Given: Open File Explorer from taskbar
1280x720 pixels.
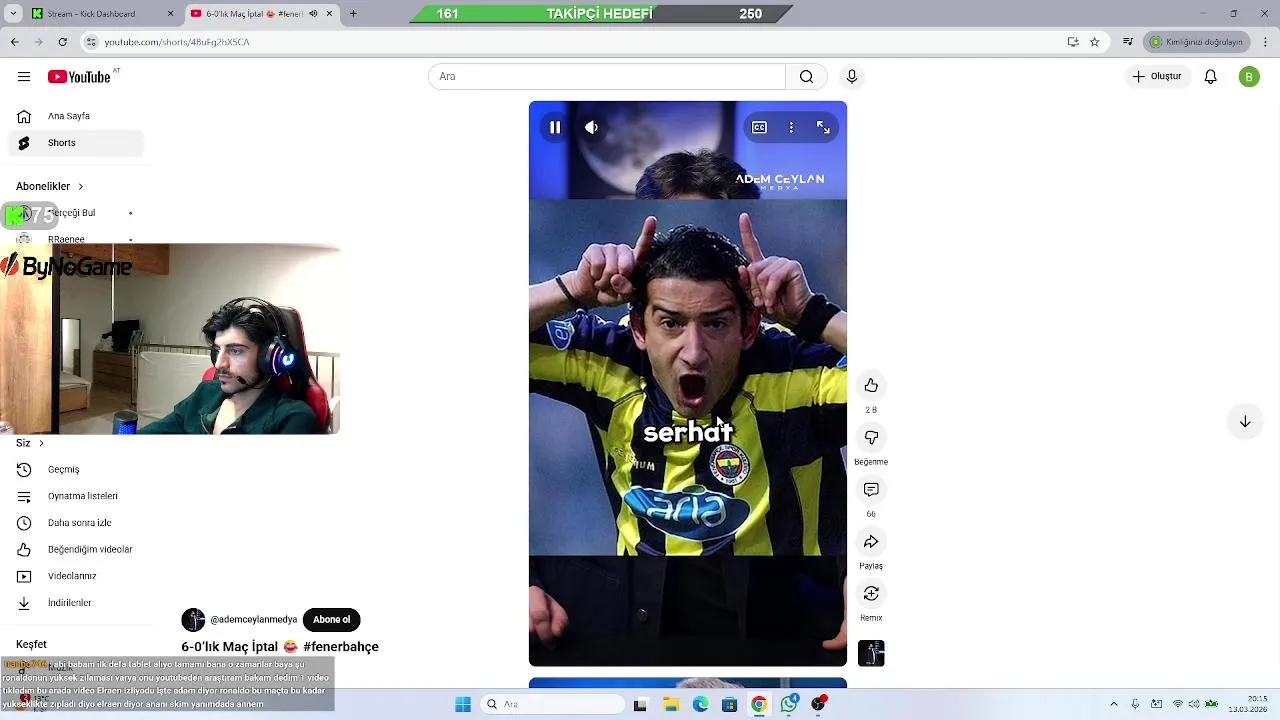Looking at the screenshot, I should point(671,704).
